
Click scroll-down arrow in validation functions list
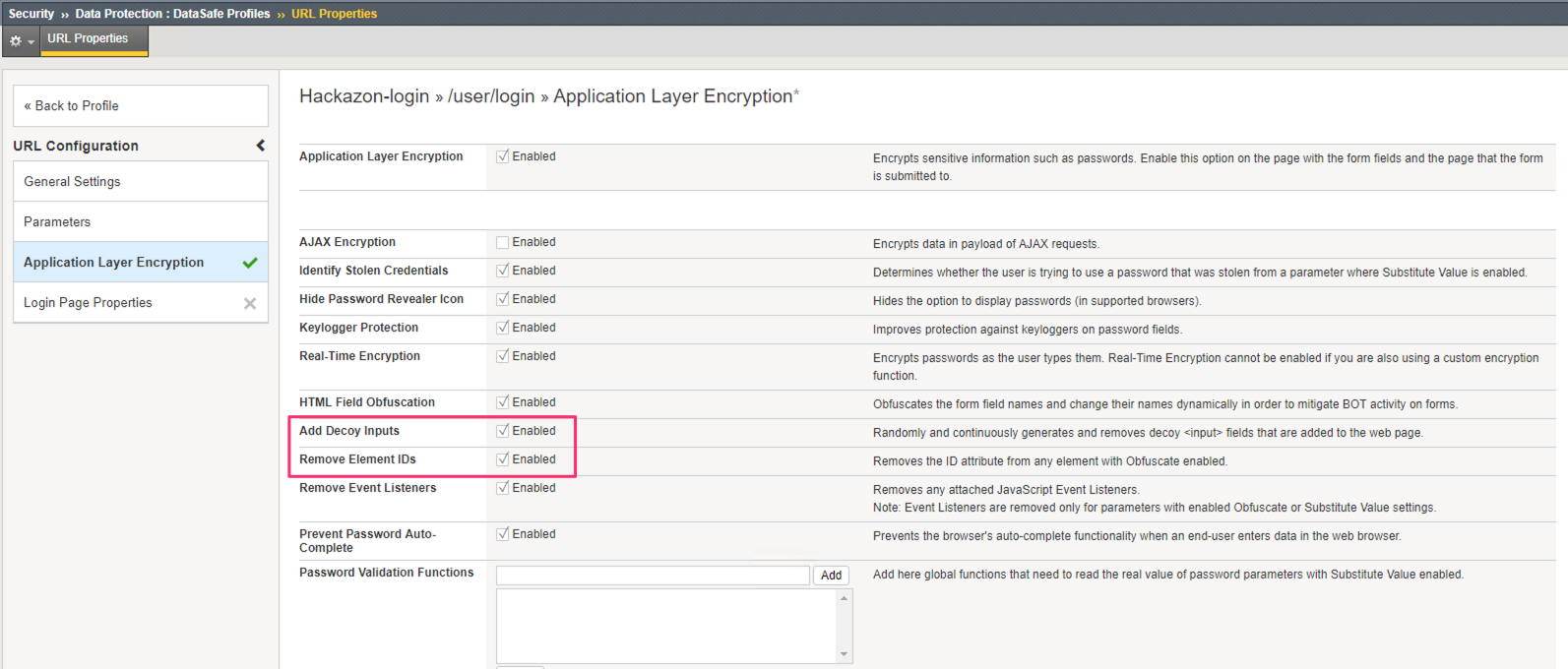pos(844,654)
